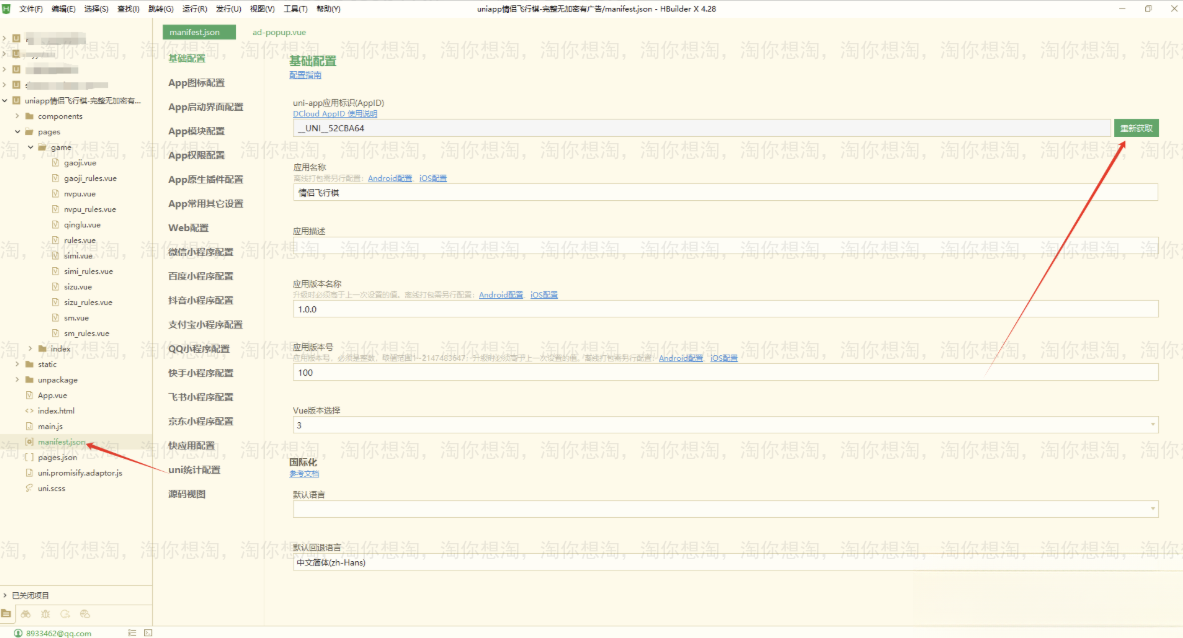
Task: Open pages.json in the file tree
Action: (x=57, y=457)
